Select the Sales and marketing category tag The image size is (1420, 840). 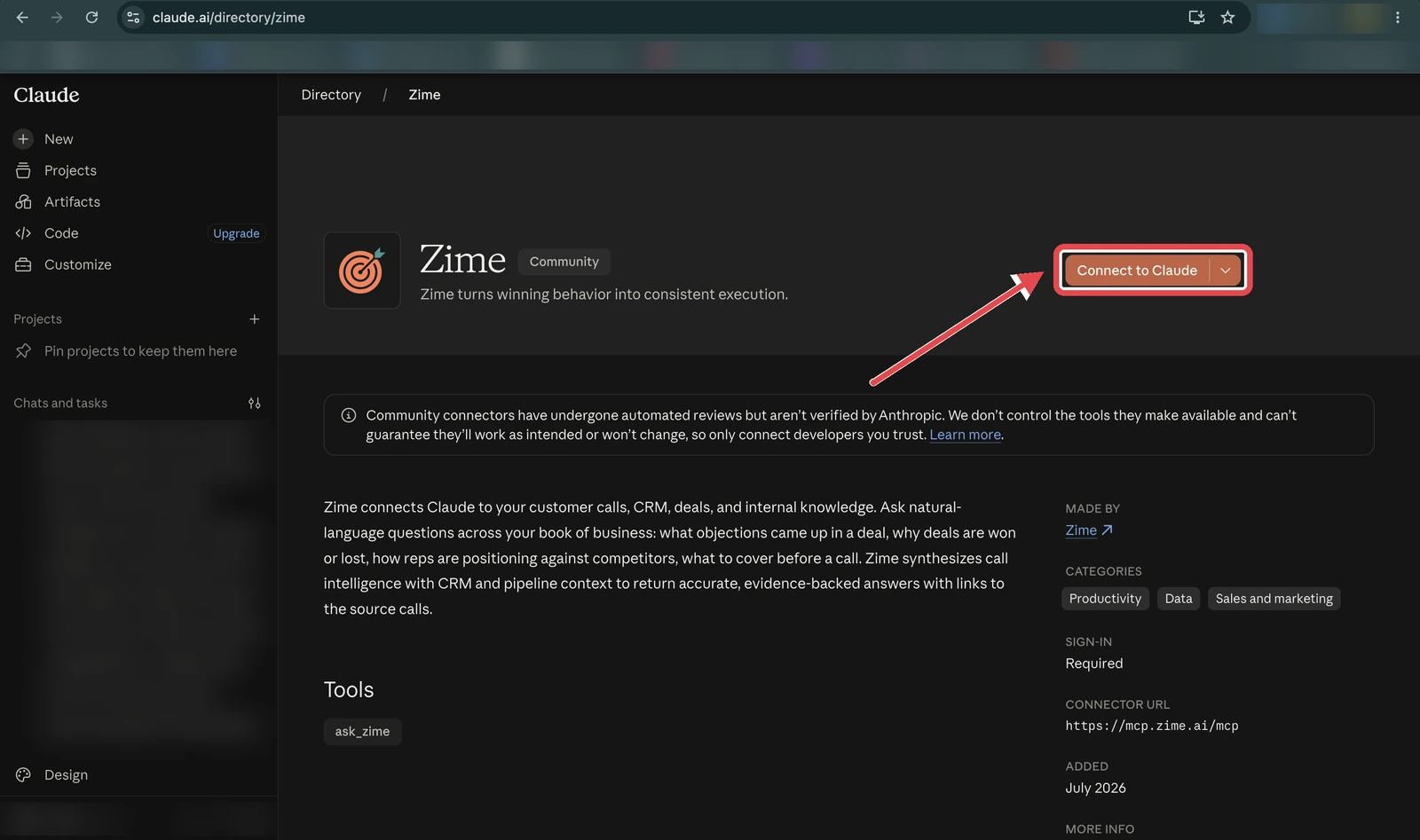click(1274, 599)
